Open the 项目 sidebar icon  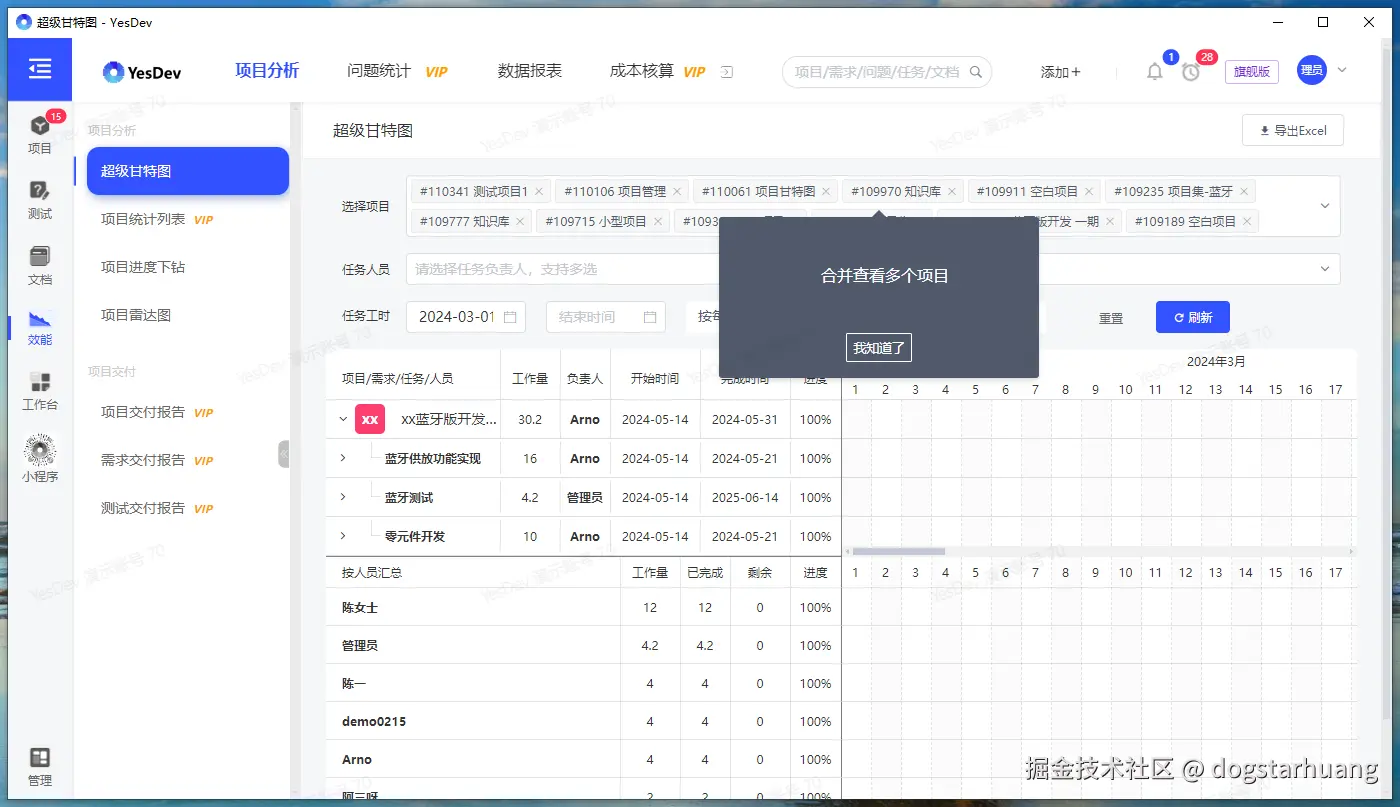point(40,134)
